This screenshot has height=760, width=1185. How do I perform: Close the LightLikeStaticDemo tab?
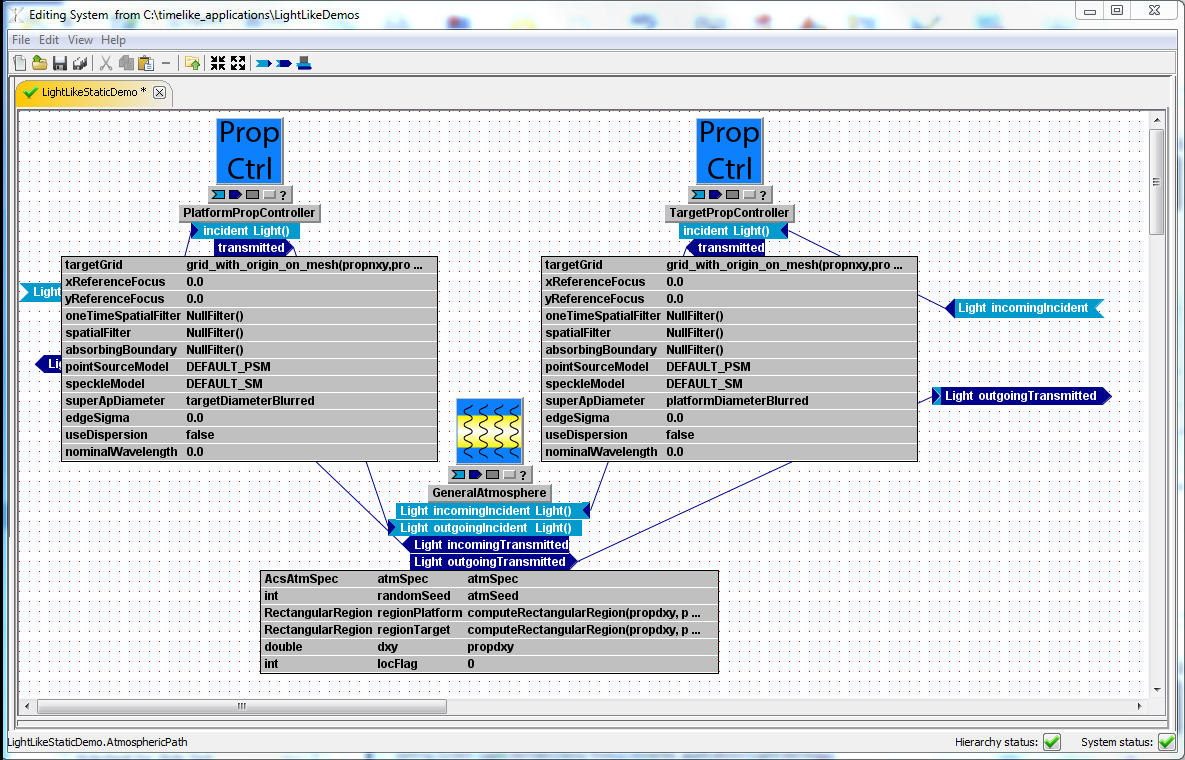coord(159,92)
